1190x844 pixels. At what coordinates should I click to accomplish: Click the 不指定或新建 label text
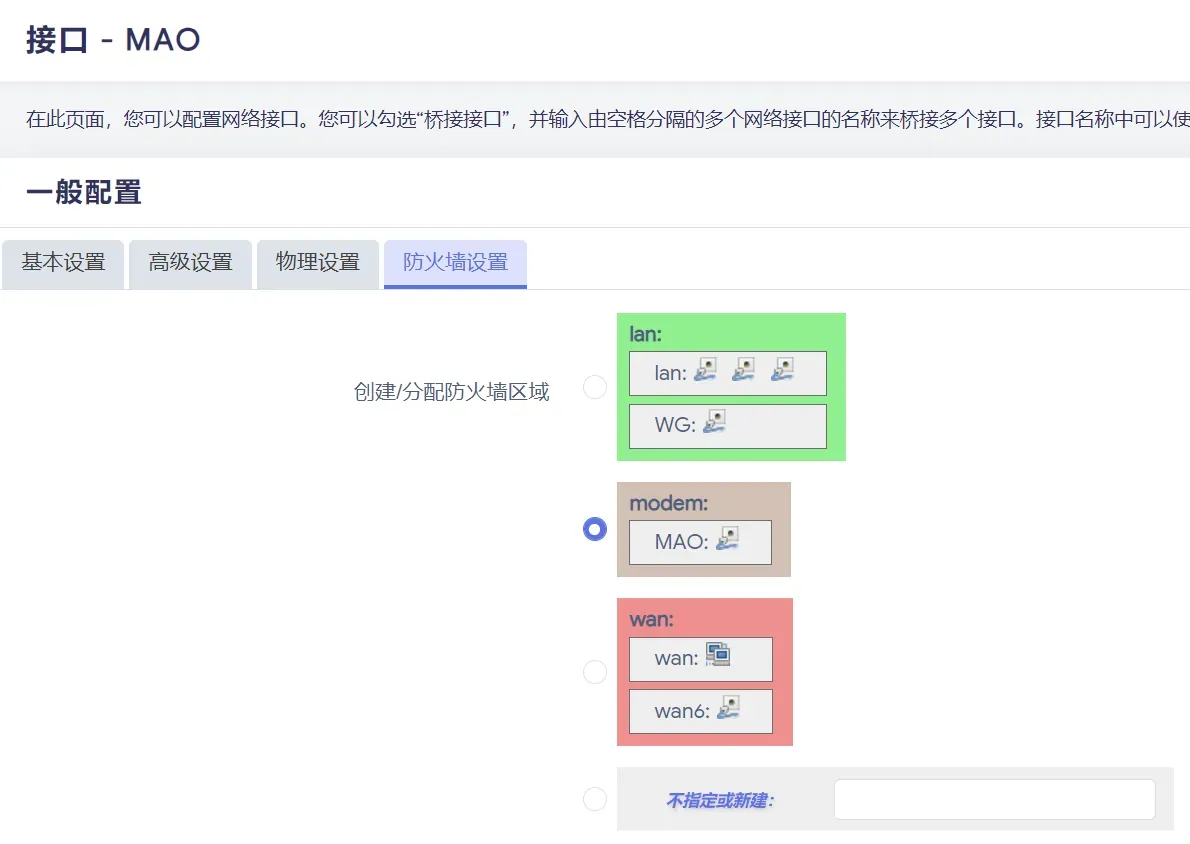(x=720, y=800)
